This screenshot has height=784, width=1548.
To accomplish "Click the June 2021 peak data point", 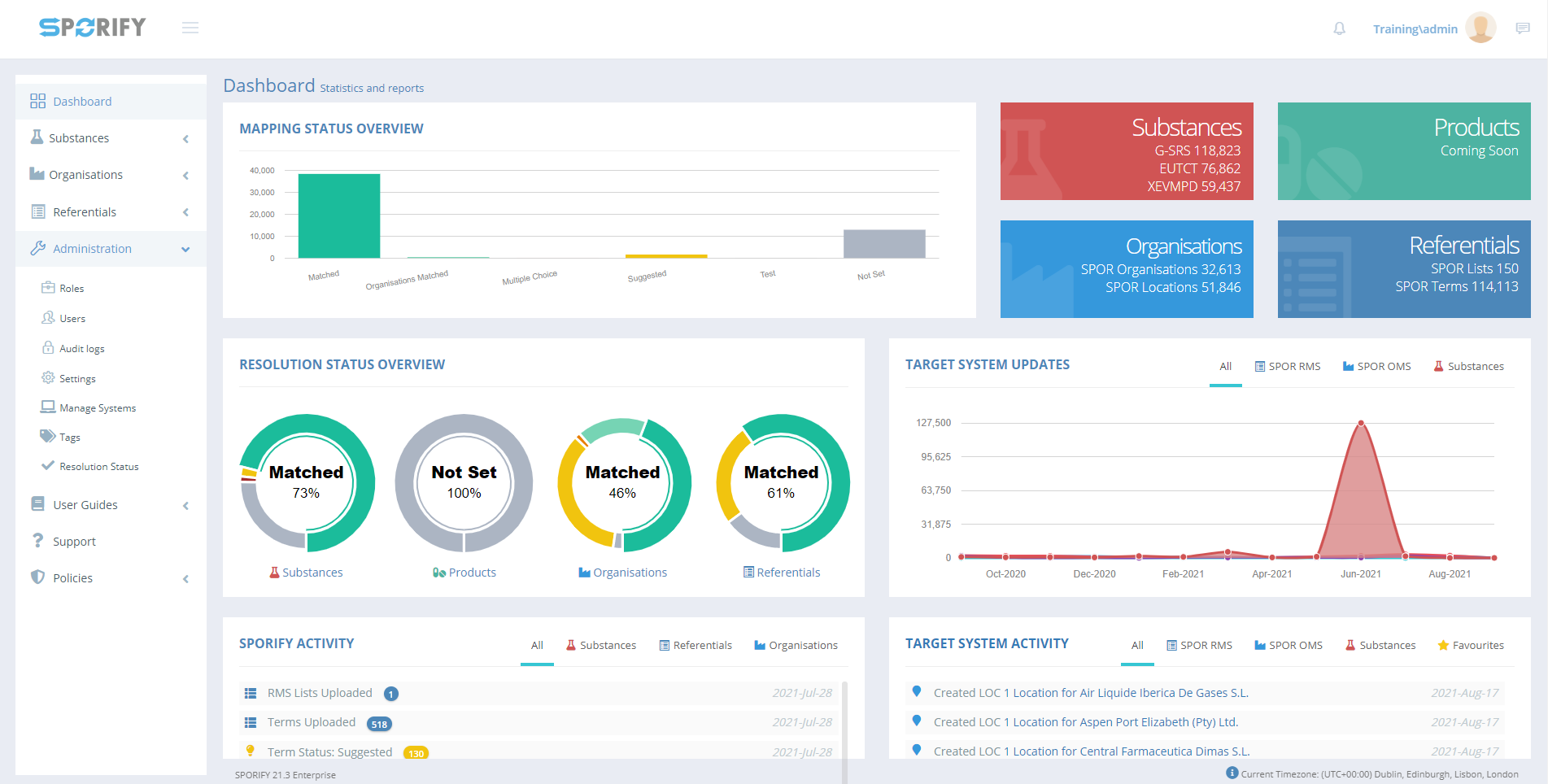I will click(x=1361, y=423).
